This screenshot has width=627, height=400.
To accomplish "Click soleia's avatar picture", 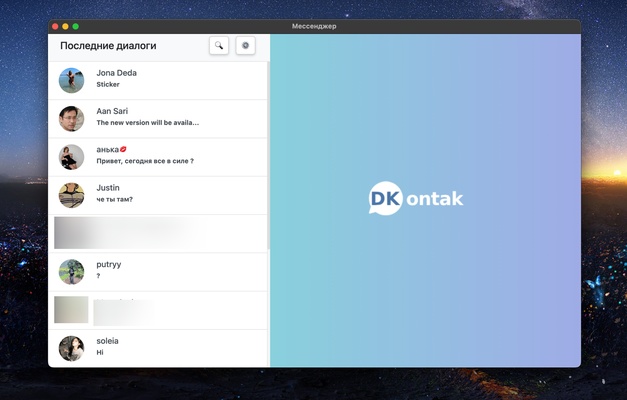I will (x=72, y=348).
